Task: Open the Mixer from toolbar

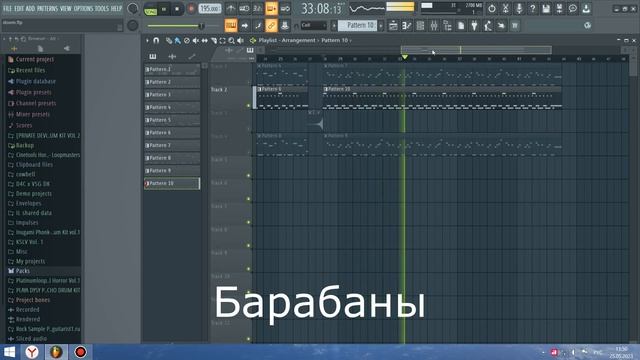Action: coord(433,26)
